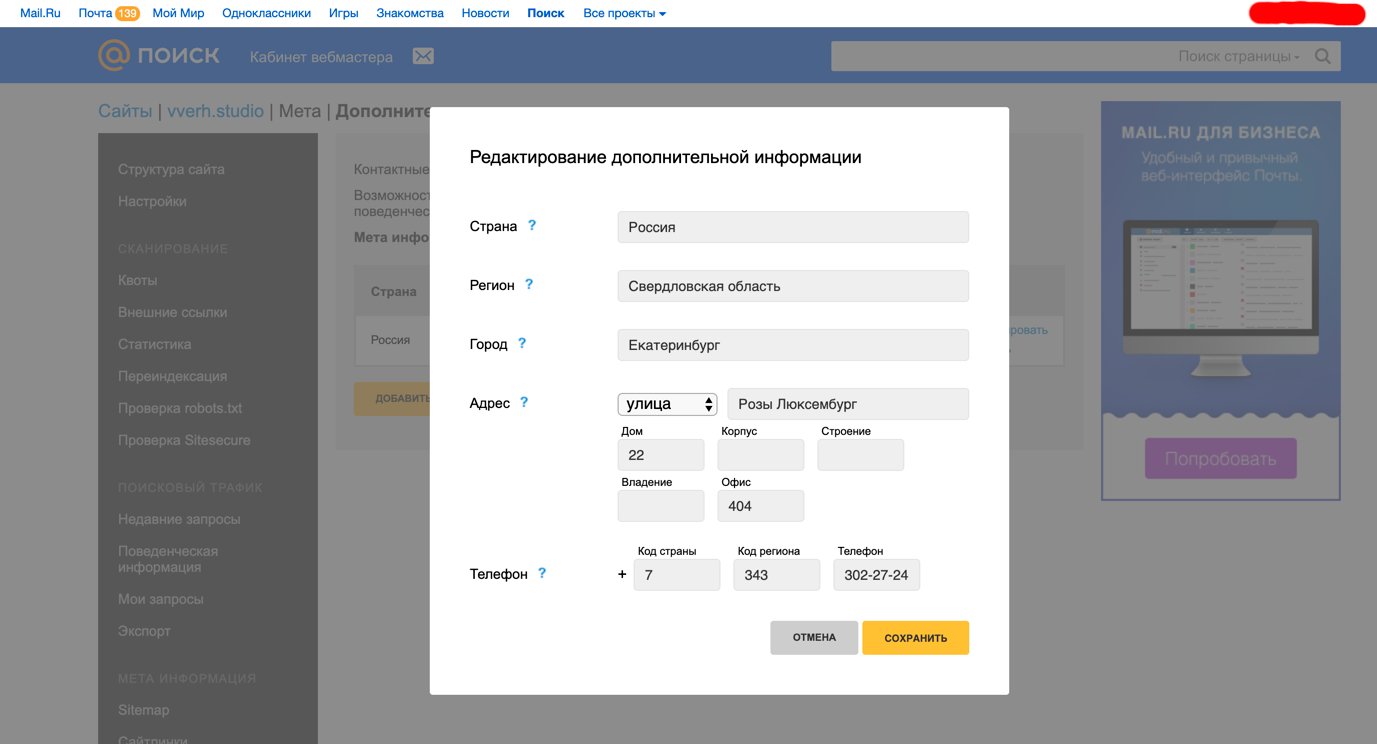Image resolution: width=1377 pixels, height=744 pixels.
Task: Cancel editing with Отмена button
Action: (x=814, y=638)
